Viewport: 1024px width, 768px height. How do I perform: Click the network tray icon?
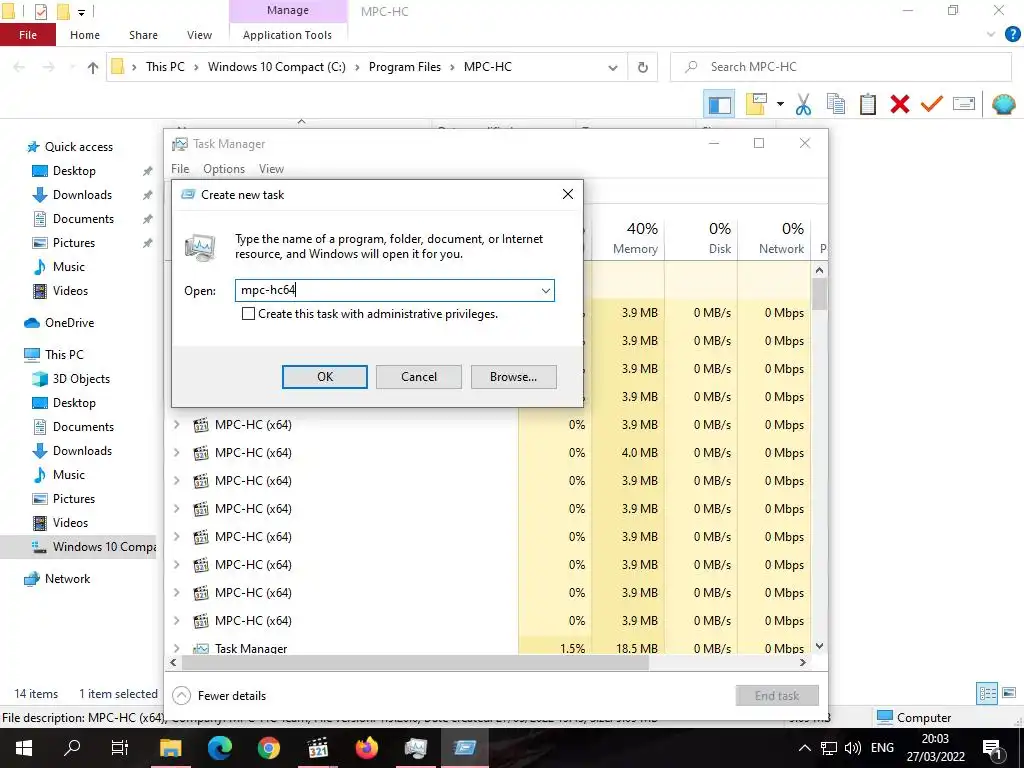[829, 748]
